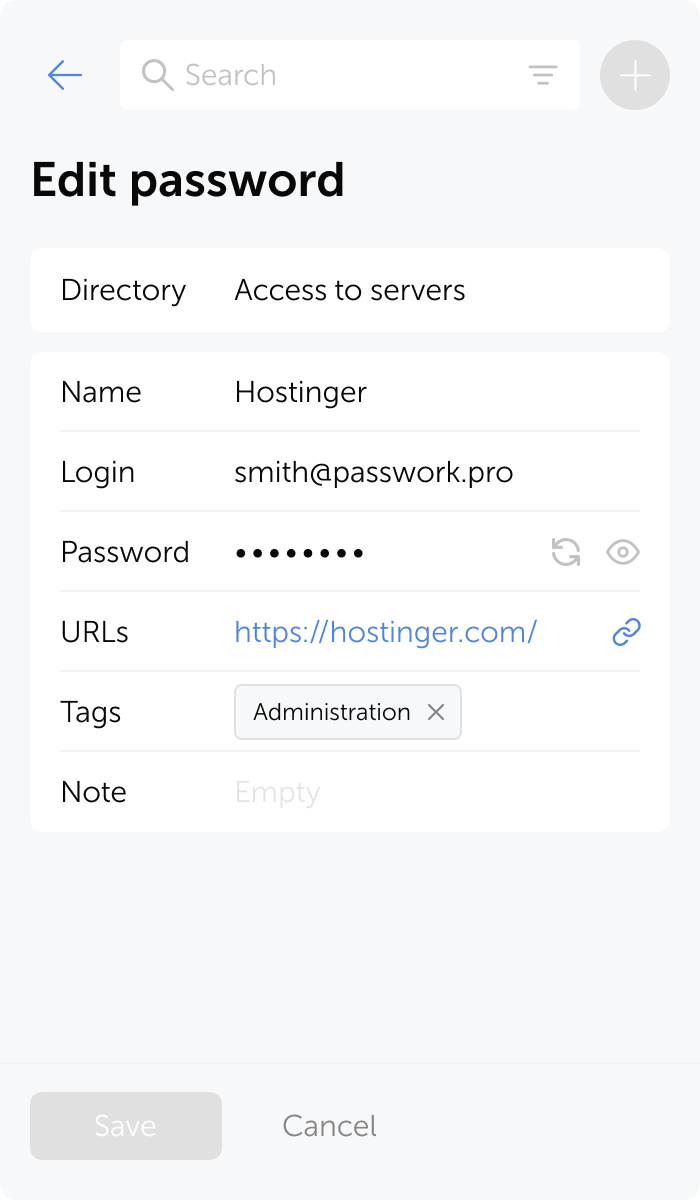
Task: Click the Tags label
Action: pos(91,712)
